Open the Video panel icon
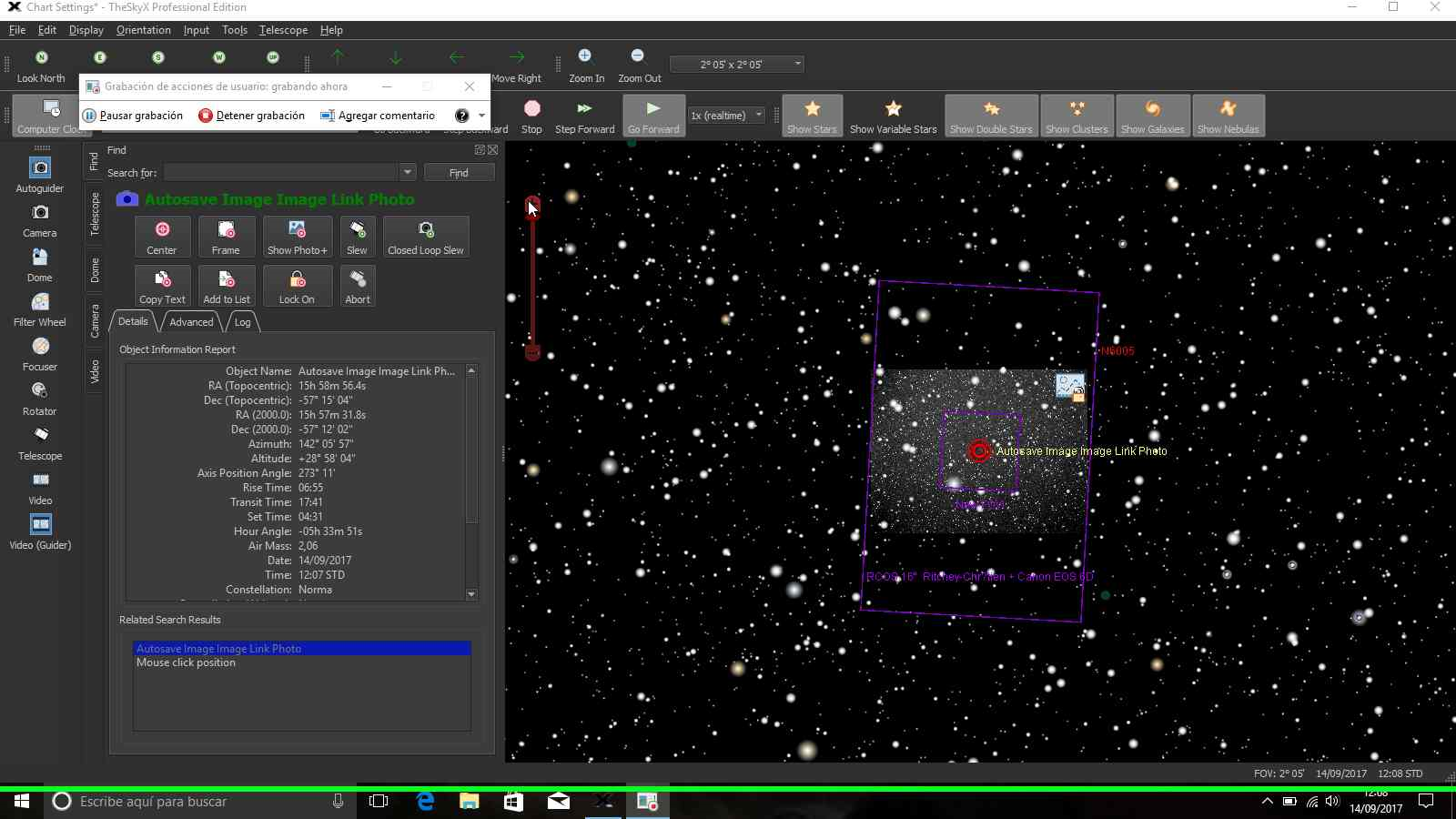The image size is (1456, 819). [x=40, y=487]
